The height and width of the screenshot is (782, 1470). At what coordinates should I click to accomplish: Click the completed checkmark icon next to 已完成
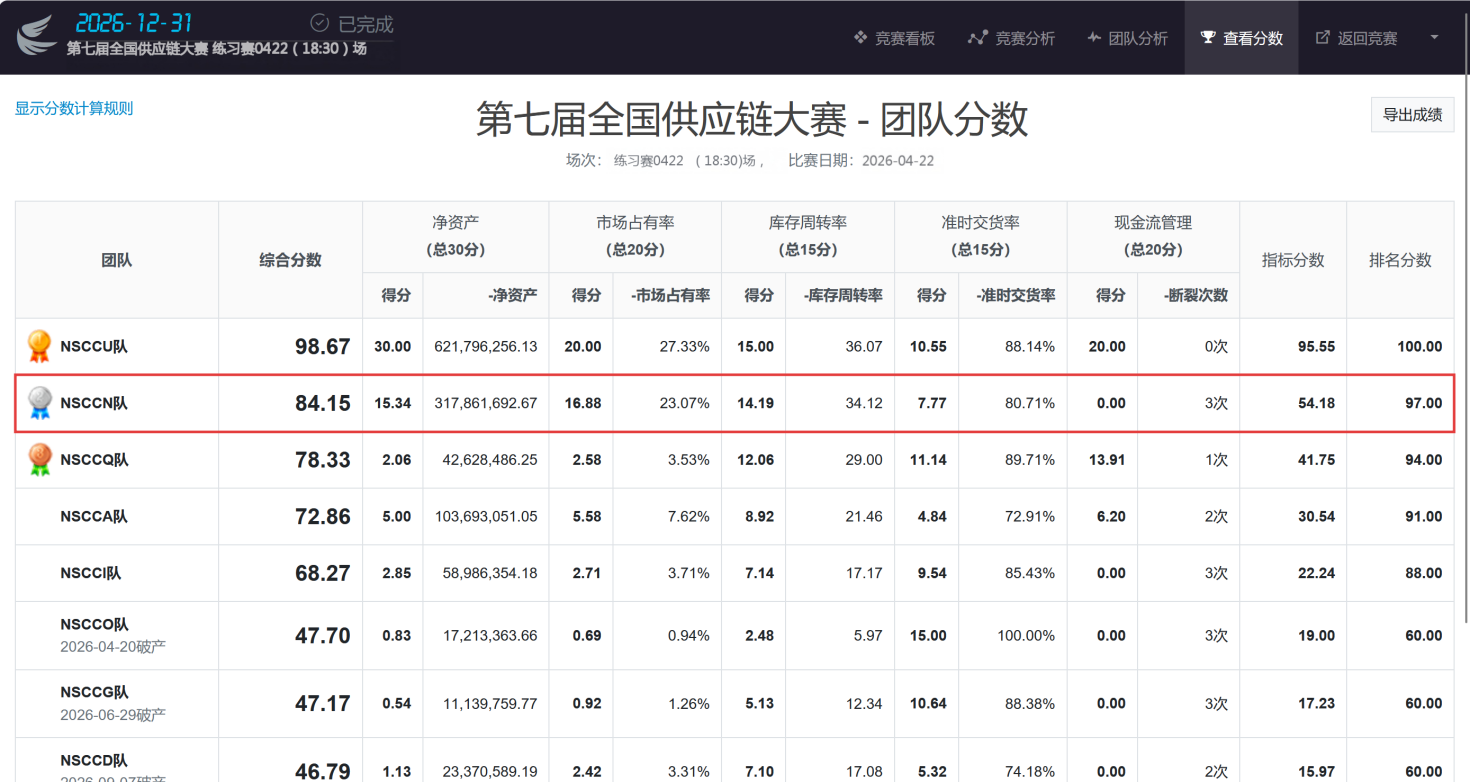click(x=320, y=23)
